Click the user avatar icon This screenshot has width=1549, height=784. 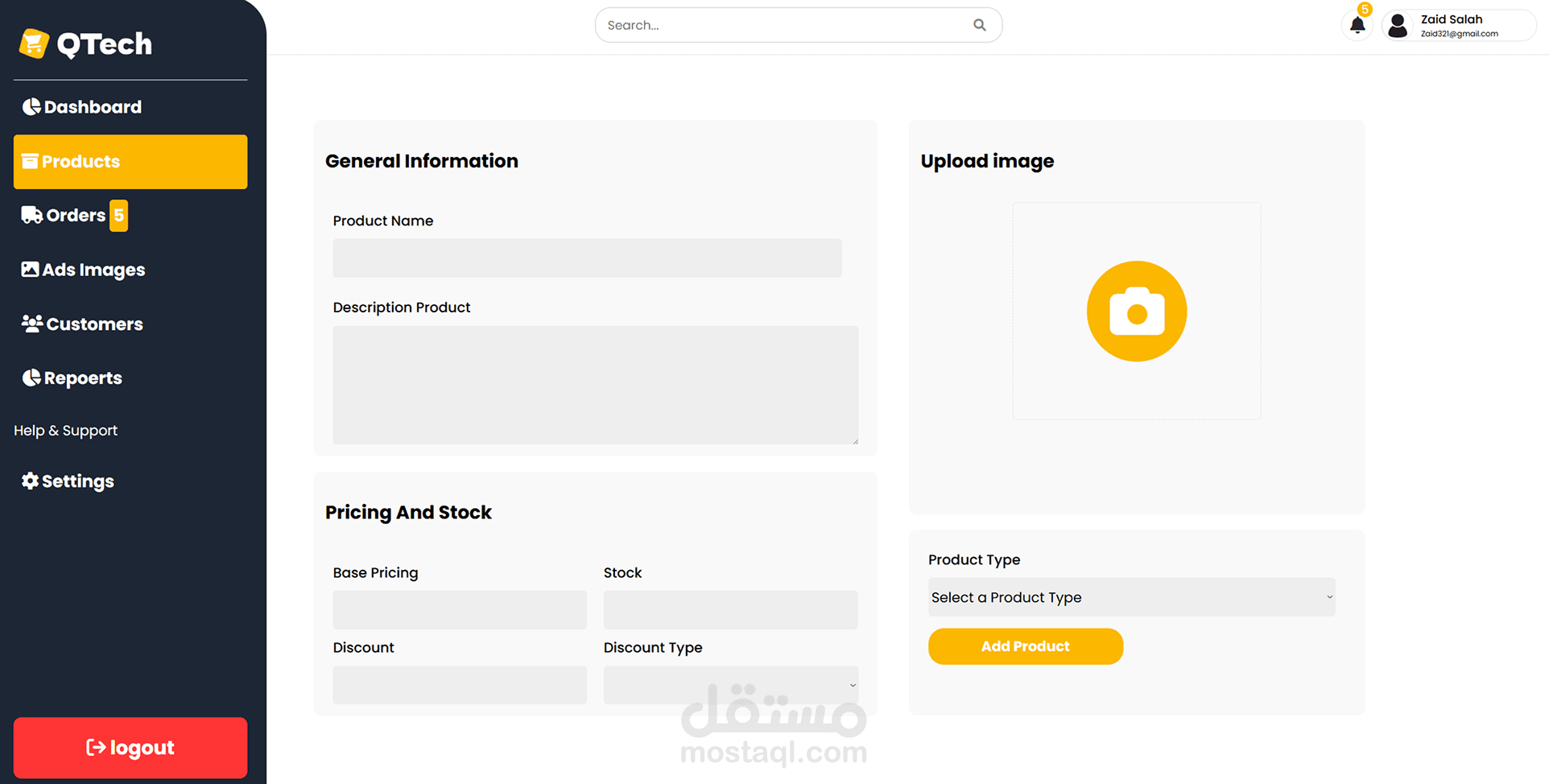tap(1398, 26)
